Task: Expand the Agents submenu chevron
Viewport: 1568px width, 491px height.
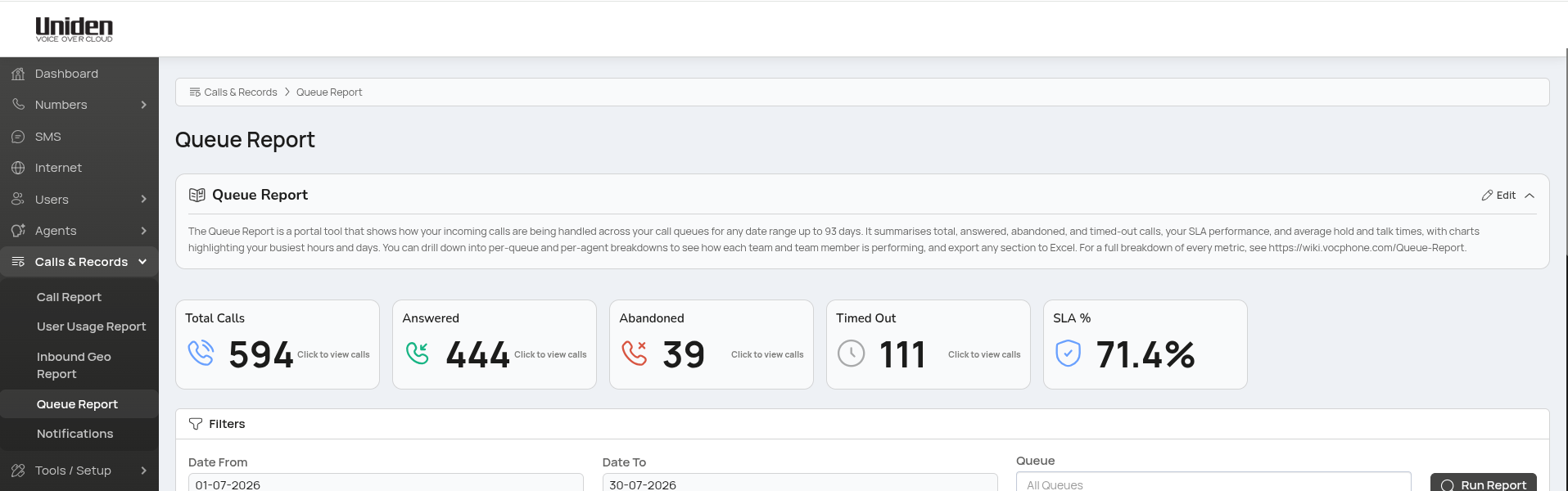Action: tap(143, 231)
